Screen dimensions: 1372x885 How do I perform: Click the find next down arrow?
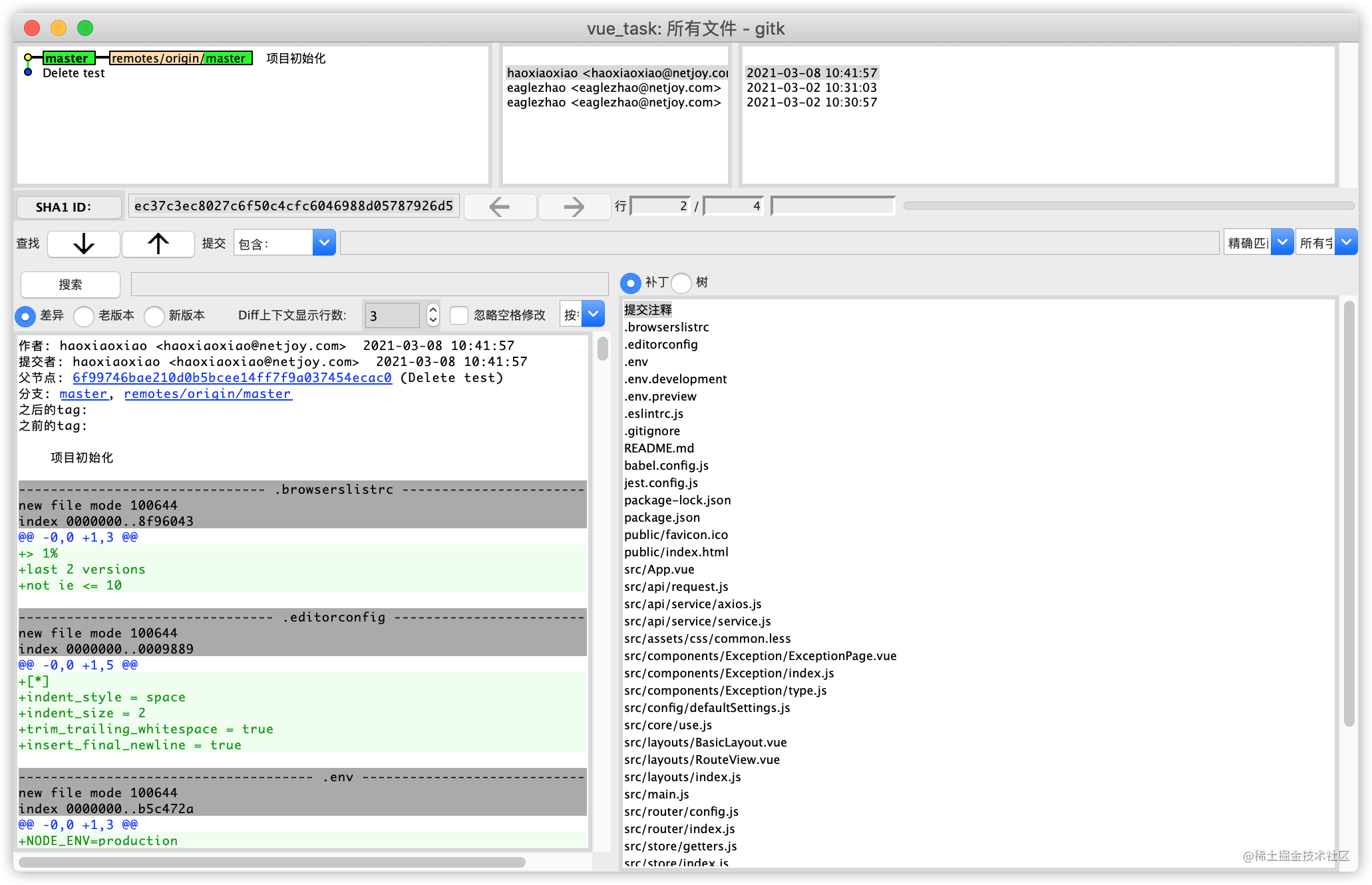(84, 244)
